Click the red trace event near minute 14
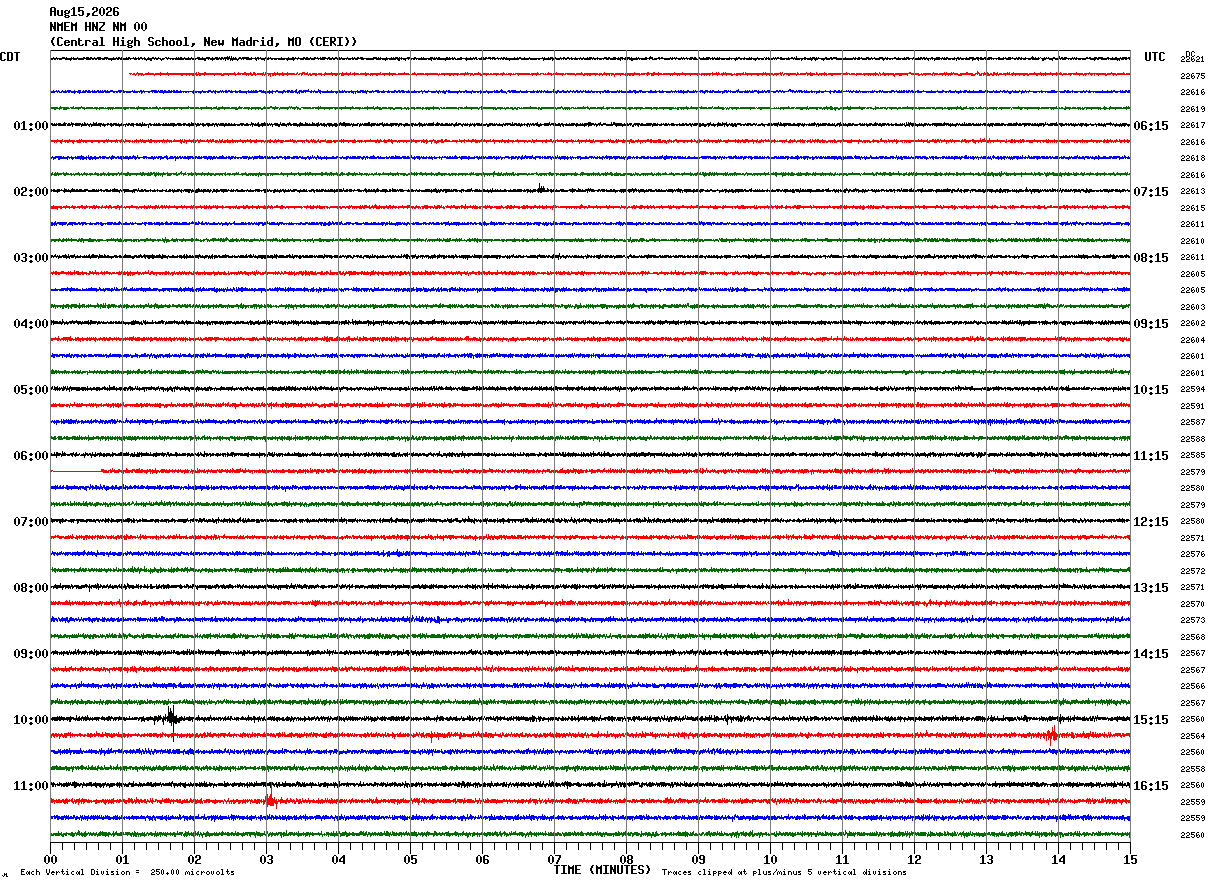Screen dimensions: 1210x886 tap(1051, 734)
